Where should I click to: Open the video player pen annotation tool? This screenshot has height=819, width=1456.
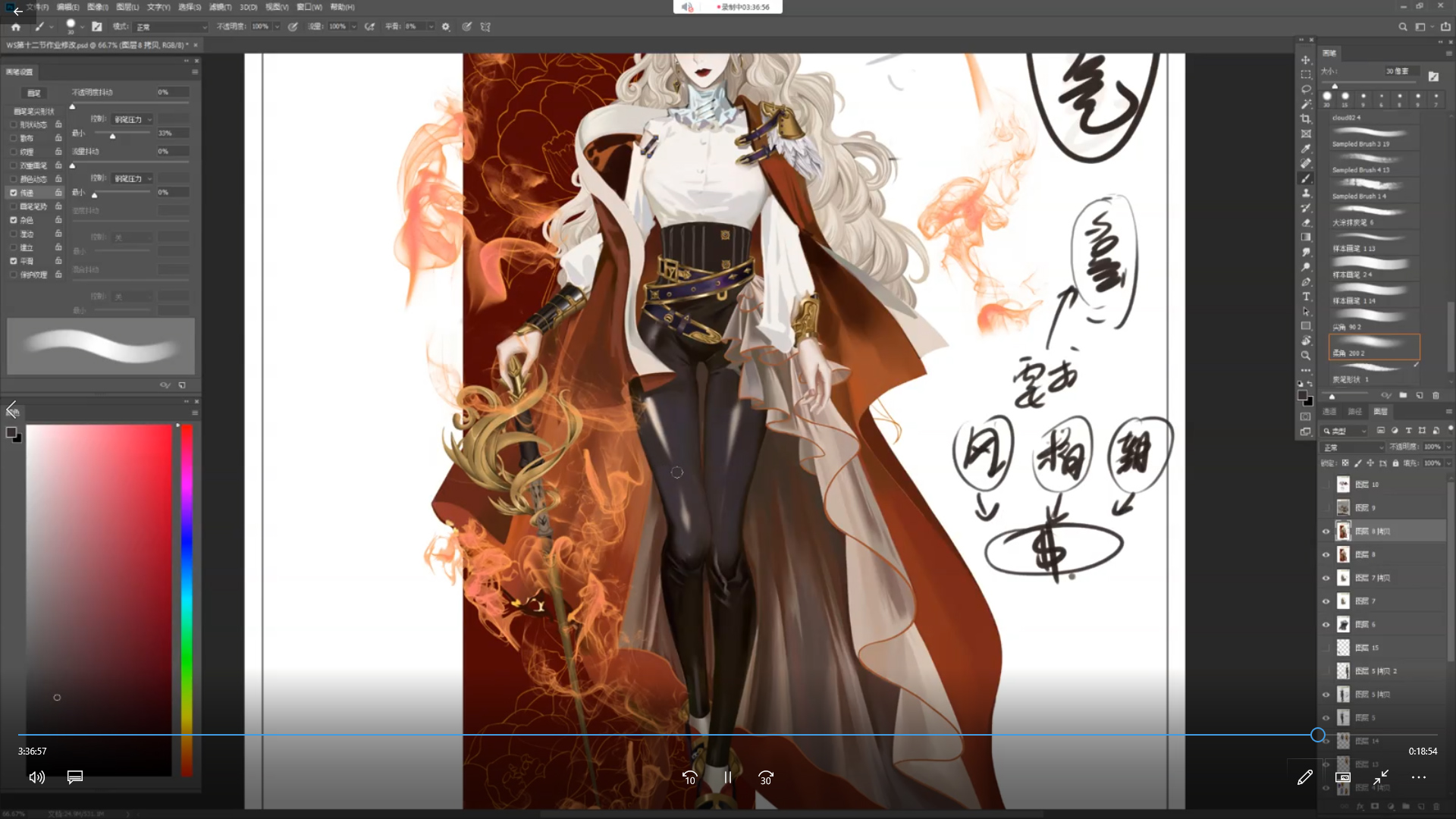click(x=1304, y=777)
